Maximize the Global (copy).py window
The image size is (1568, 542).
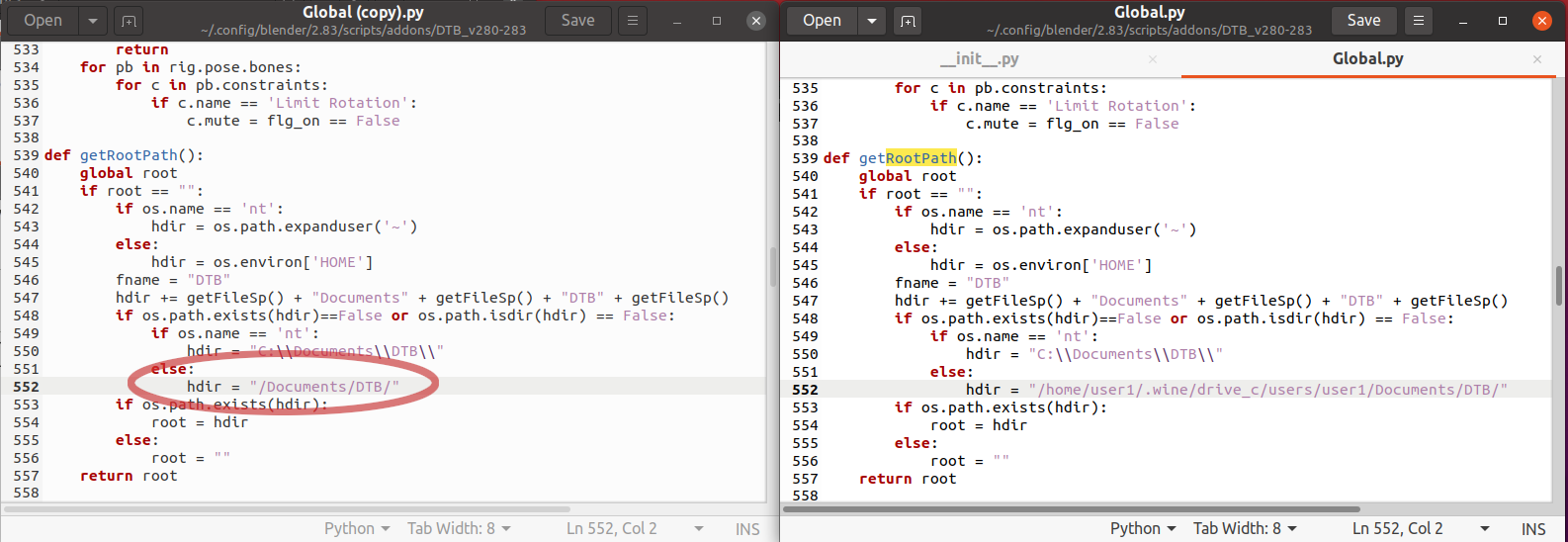coord(717,20)
